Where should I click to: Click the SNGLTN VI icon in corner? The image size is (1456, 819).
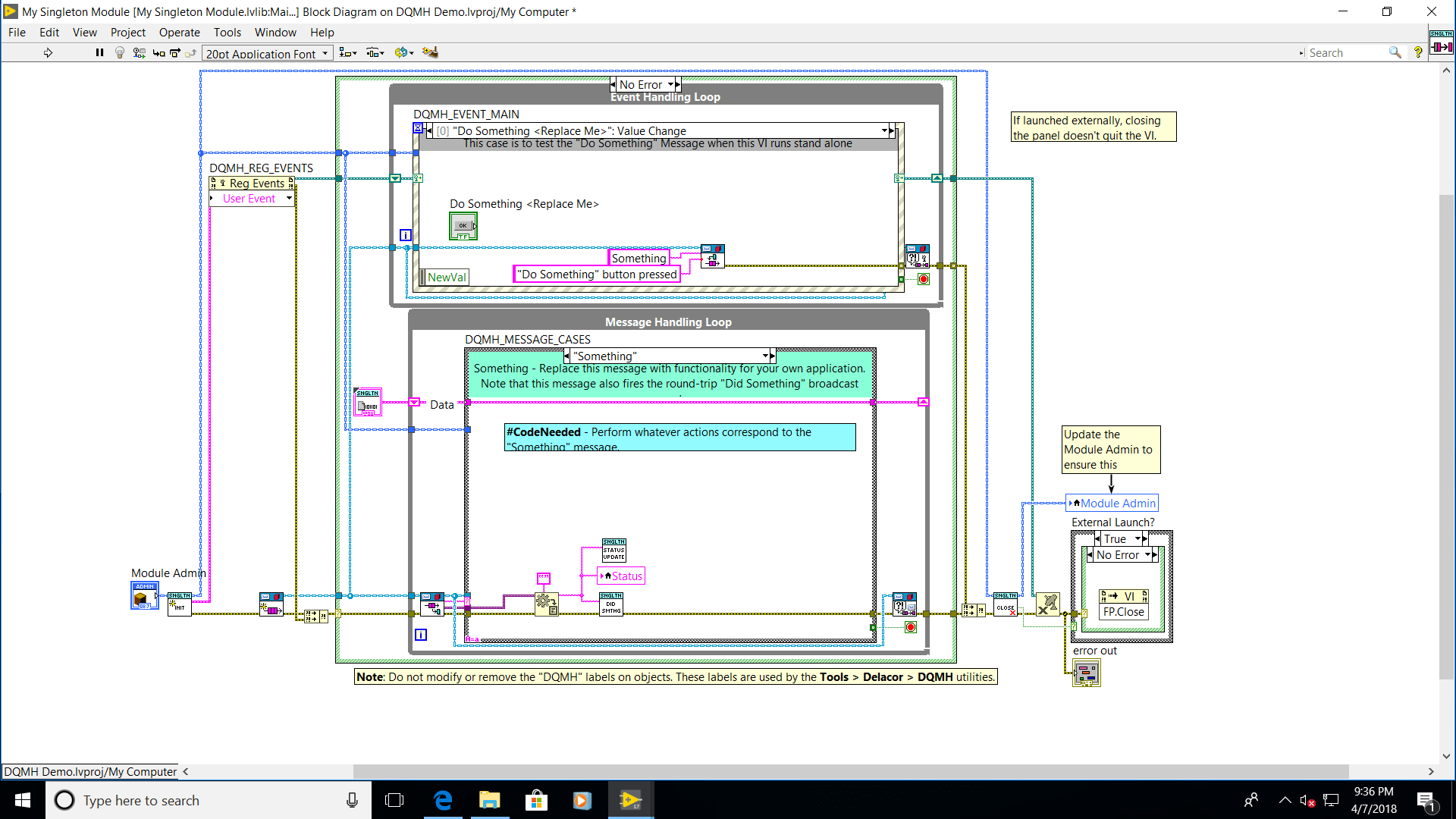point(1442,42)
